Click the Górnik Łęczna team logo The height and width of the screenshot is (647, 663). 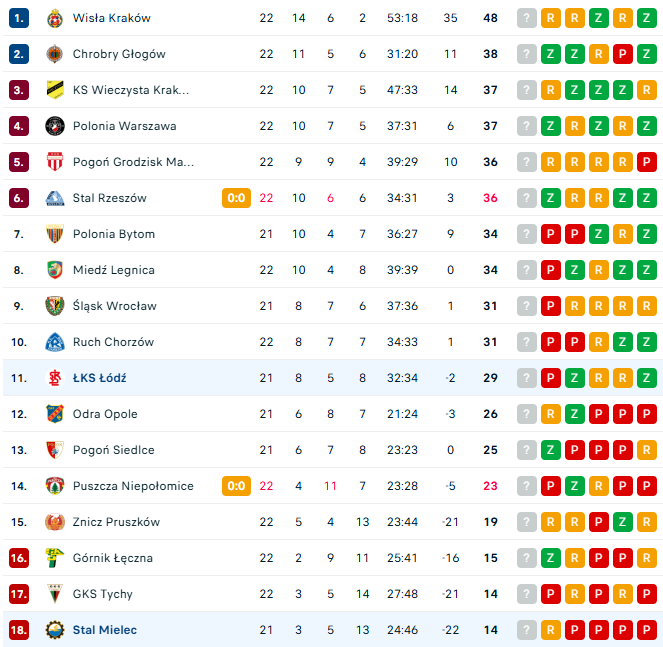click(x=55, y=558)
